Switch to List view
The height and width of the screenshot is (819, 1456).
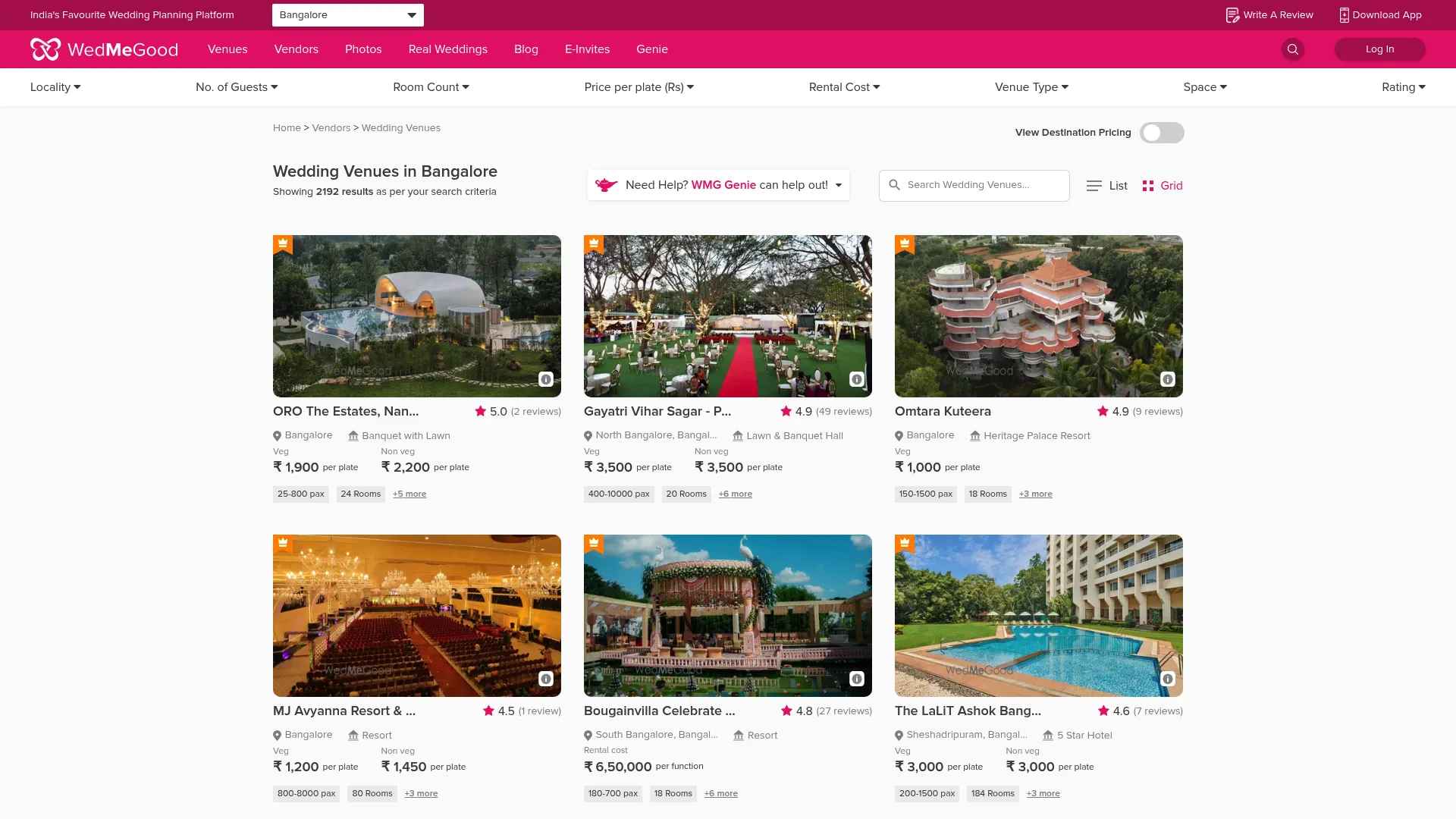click(x=1106, y=185)
